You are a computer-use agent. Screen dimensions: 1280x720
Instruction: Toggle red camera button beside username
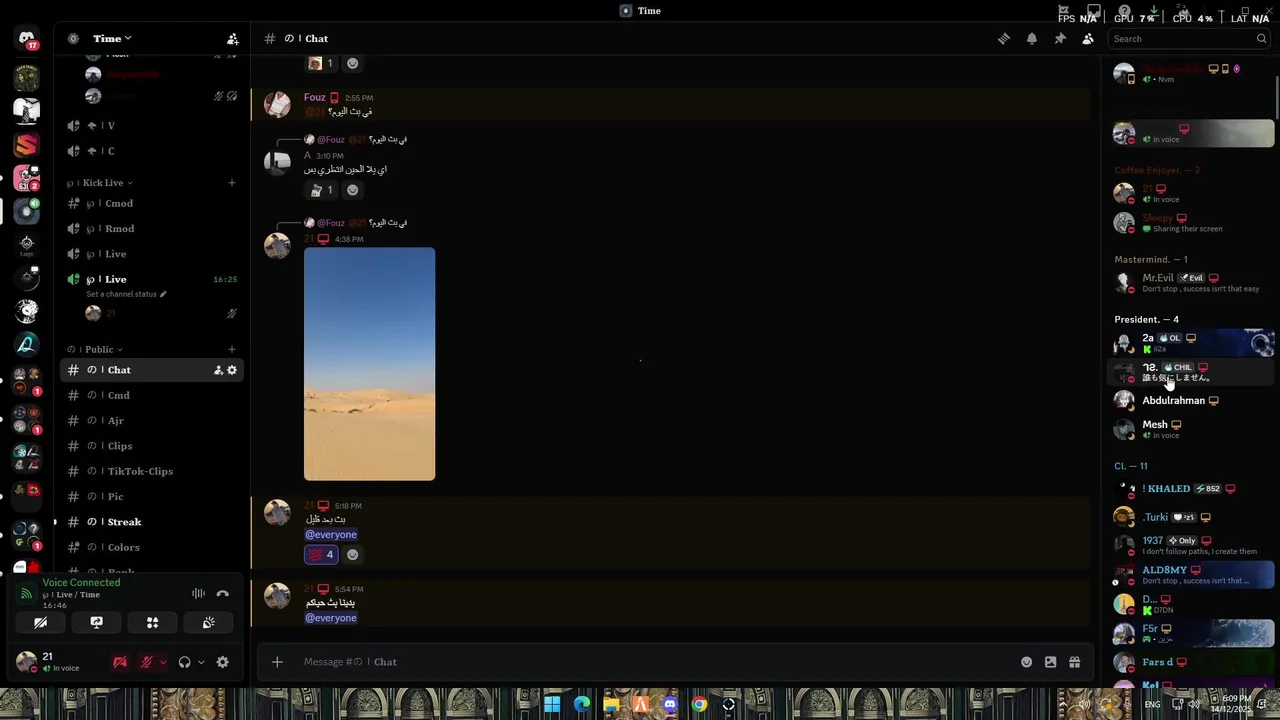(120, 662)
